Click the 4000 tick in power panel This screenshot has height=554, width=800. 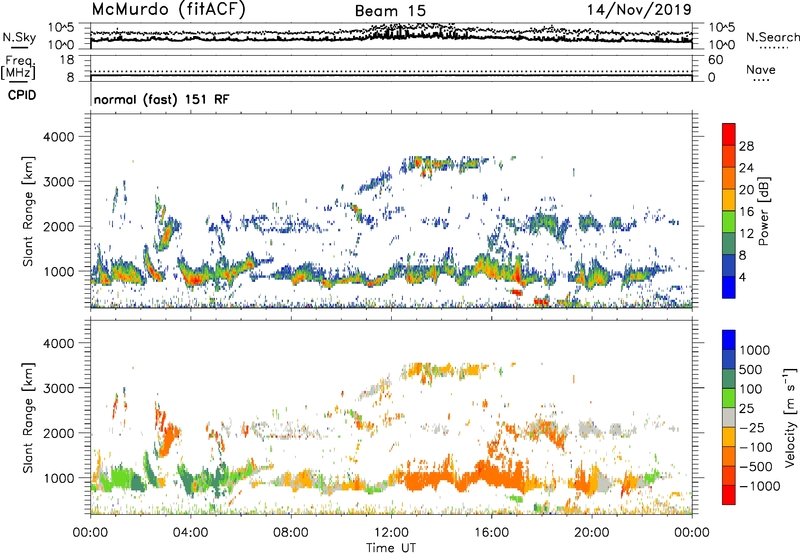pyautogui.click(x=58, y=137)
